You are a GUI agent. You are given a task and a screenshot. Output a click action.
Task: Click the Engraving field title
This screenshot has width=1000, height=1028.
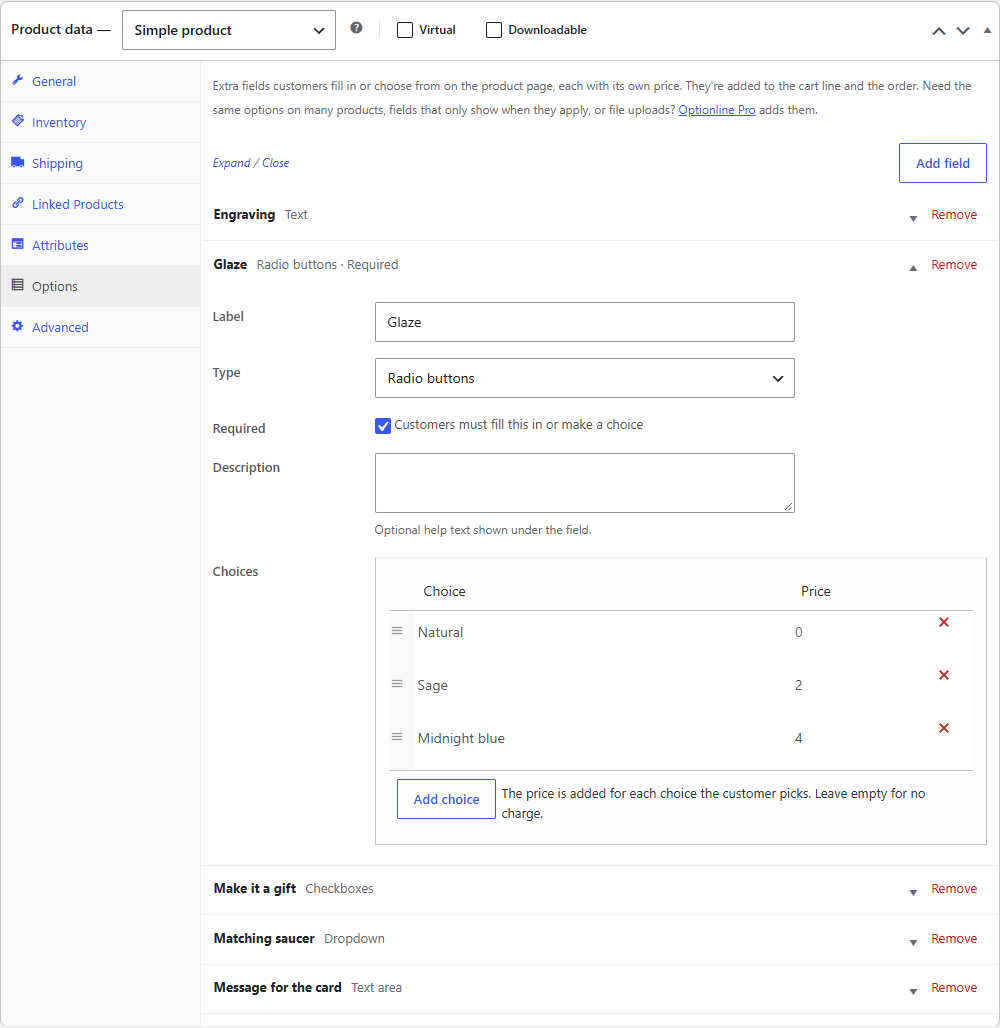pos(244,214)
